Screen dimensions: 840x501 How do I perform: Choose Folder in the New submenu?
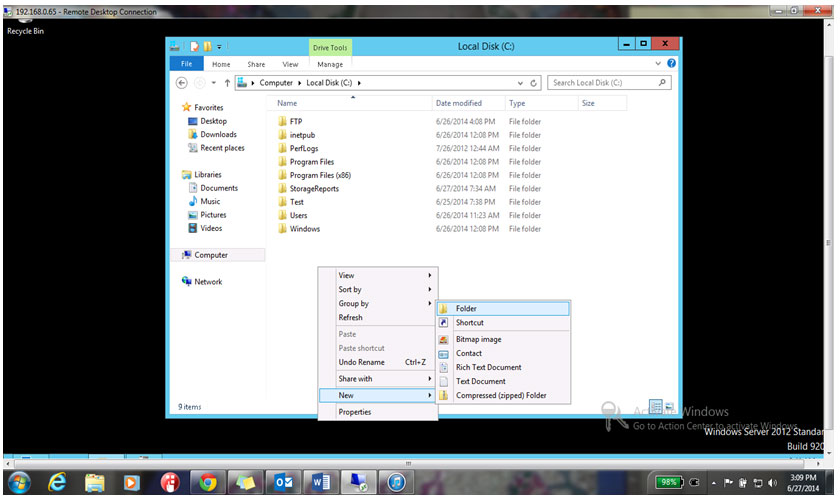click(503, 309)
